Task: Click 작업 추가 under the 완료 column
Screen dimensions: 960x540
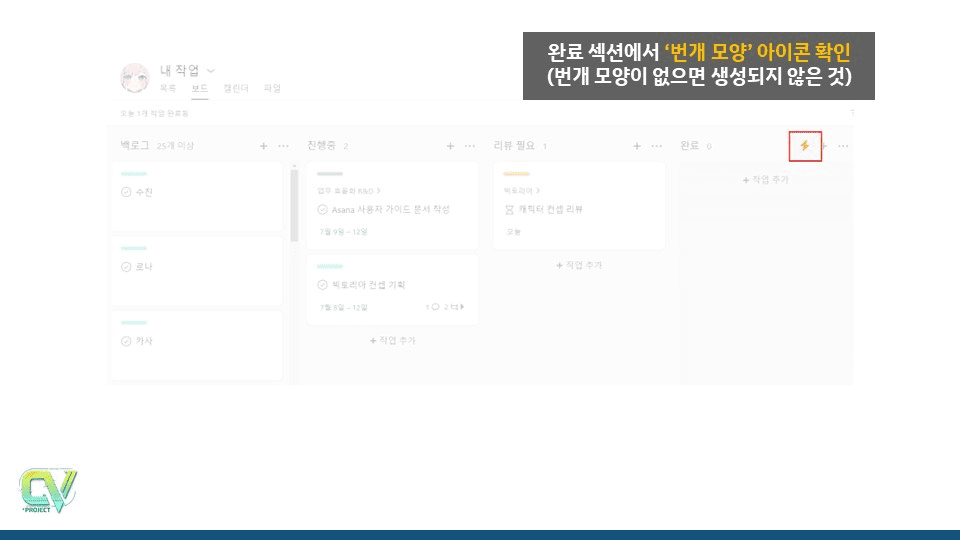Action: pyautogui.click(x=765, y=180)
